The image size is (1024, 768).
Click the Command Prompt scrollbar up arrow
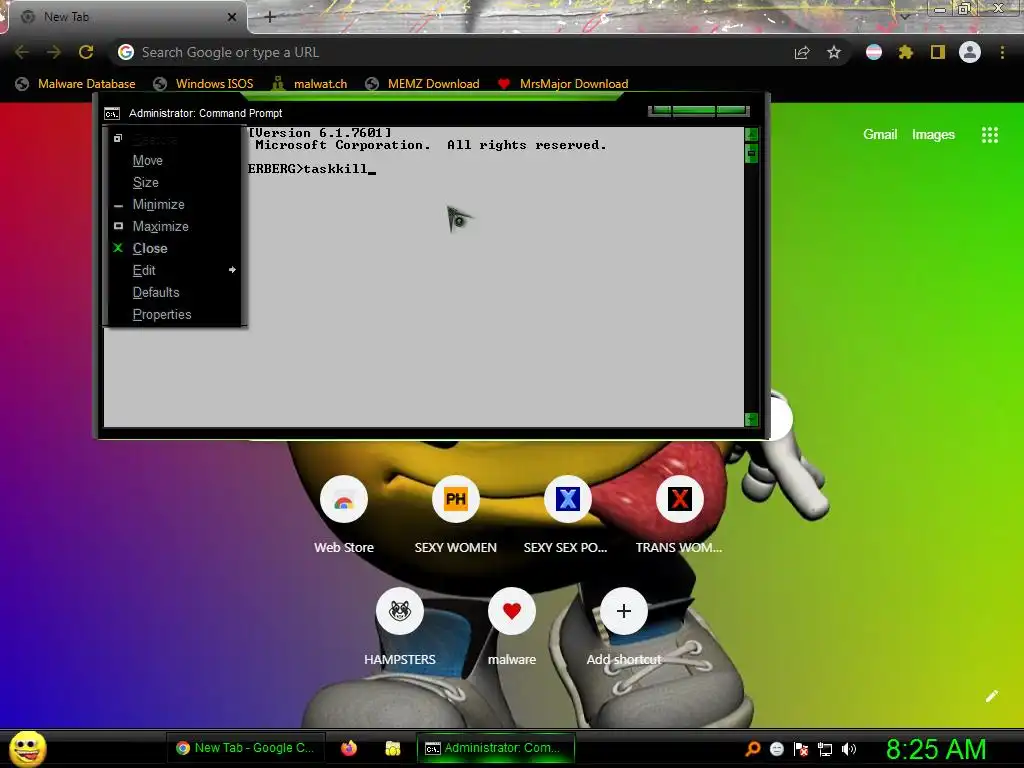pos(752,135)
